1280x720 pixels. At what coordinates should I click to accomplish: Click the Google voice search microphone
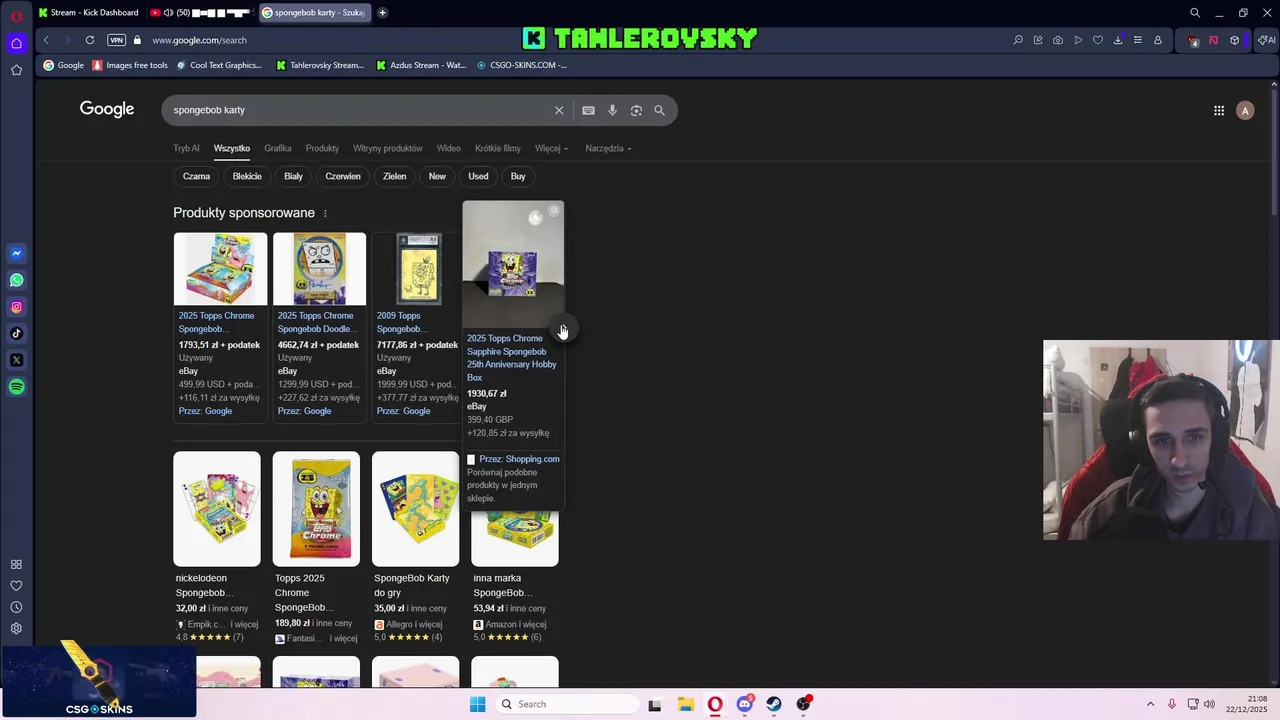tap(612, 110)
